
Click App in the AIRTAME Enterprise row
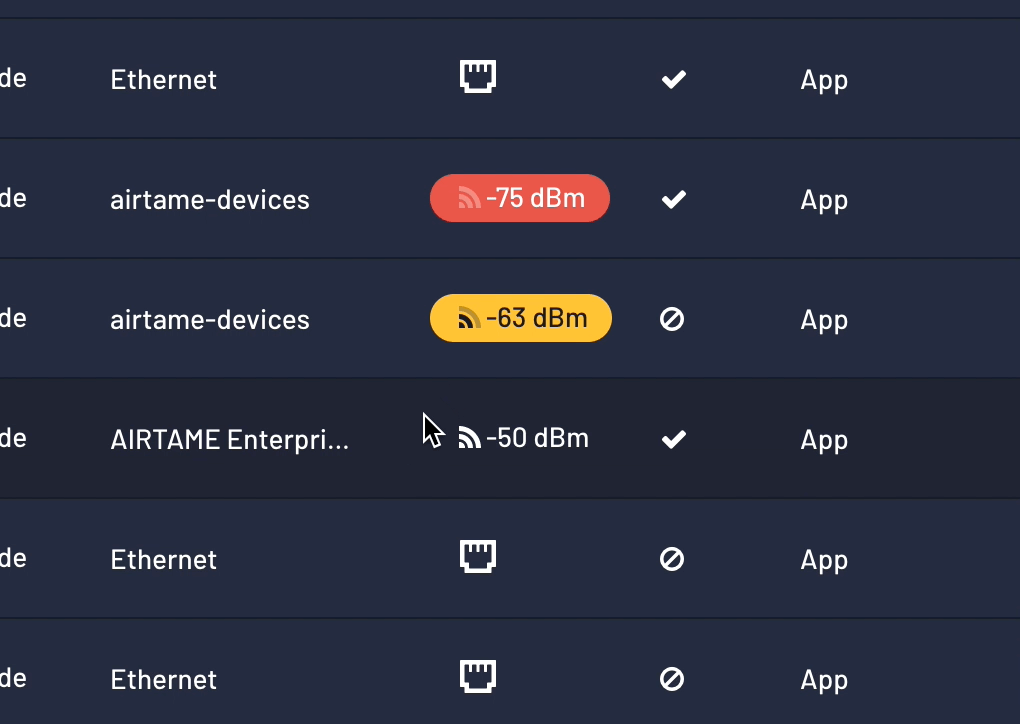point(824,440)
